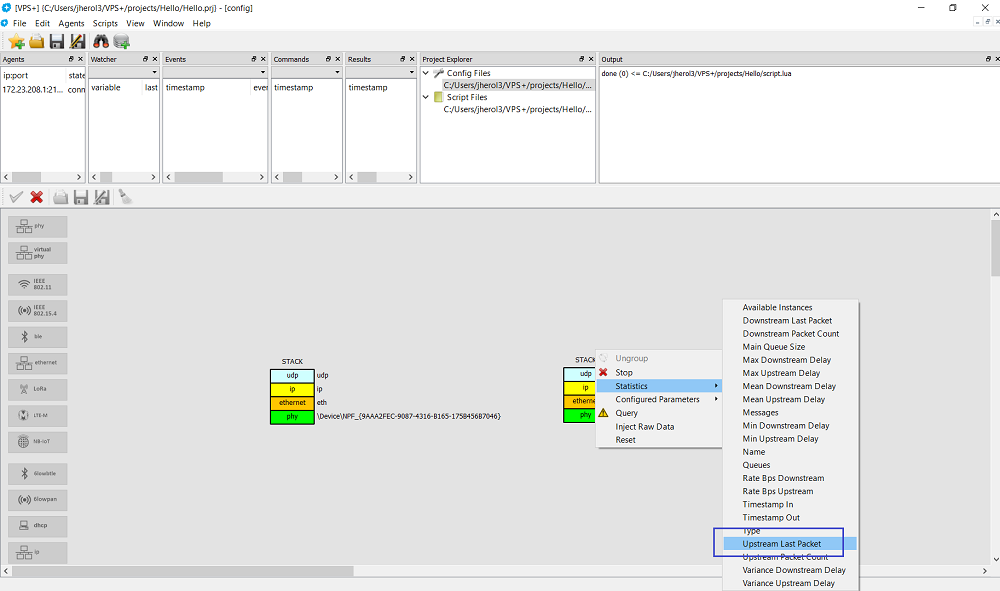Pick the ble Bluetooth palette block
The width and height of the screenshot is (1000, 591).
[x=38, y=336]
